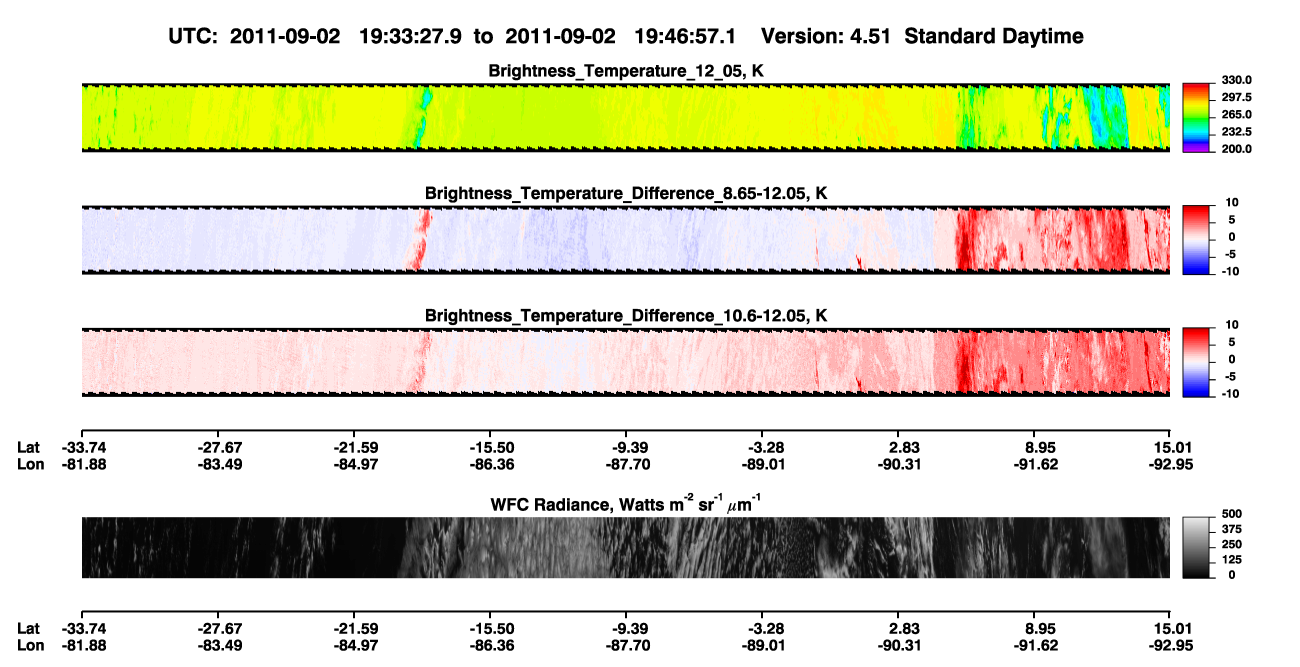Click longitude "-83.49" below the WFC panel
Screen dimensions: 1300x667
tap(218, 644)
